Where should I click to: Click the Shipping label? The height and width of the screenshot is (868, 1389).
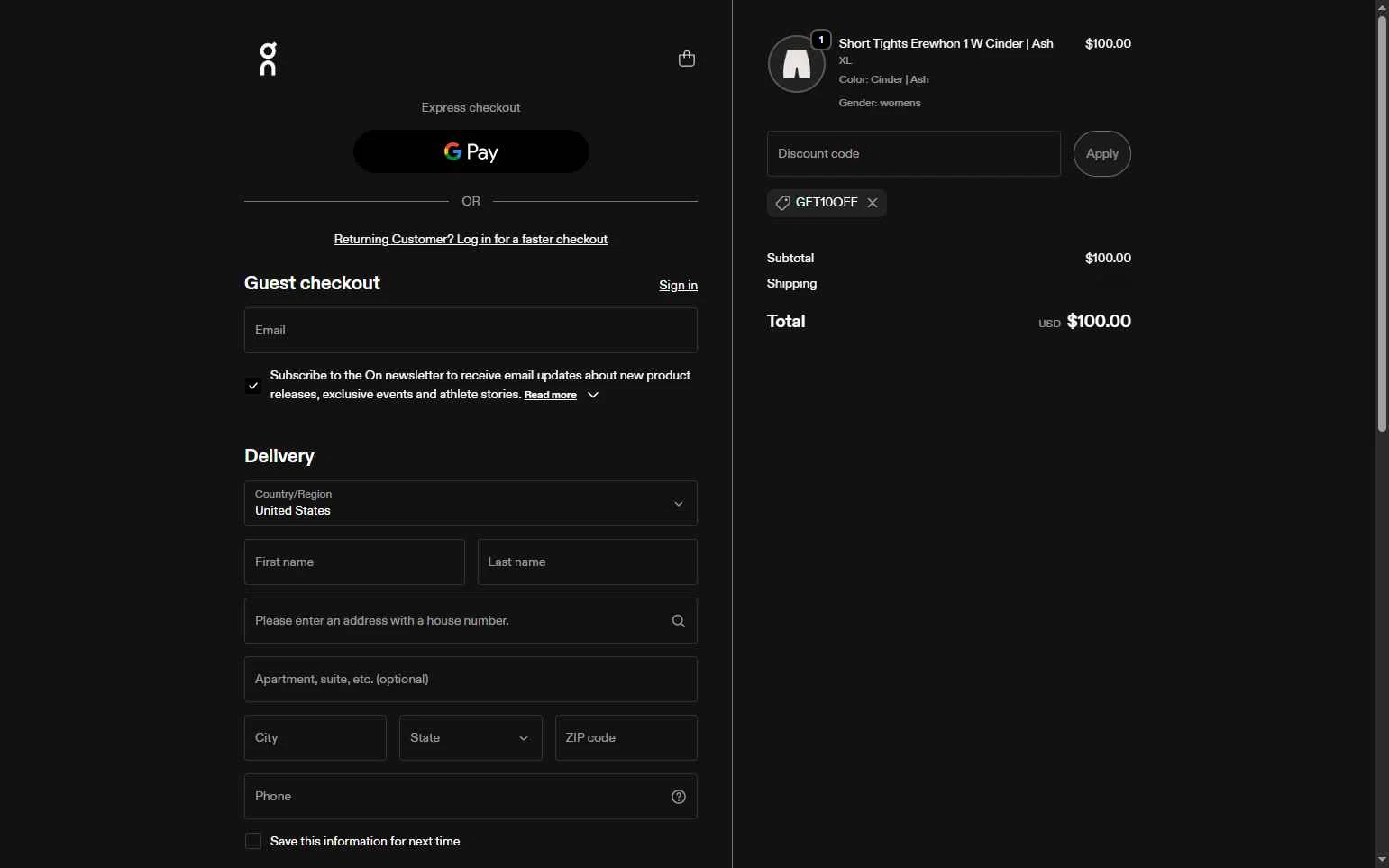[x=791, y=283]
